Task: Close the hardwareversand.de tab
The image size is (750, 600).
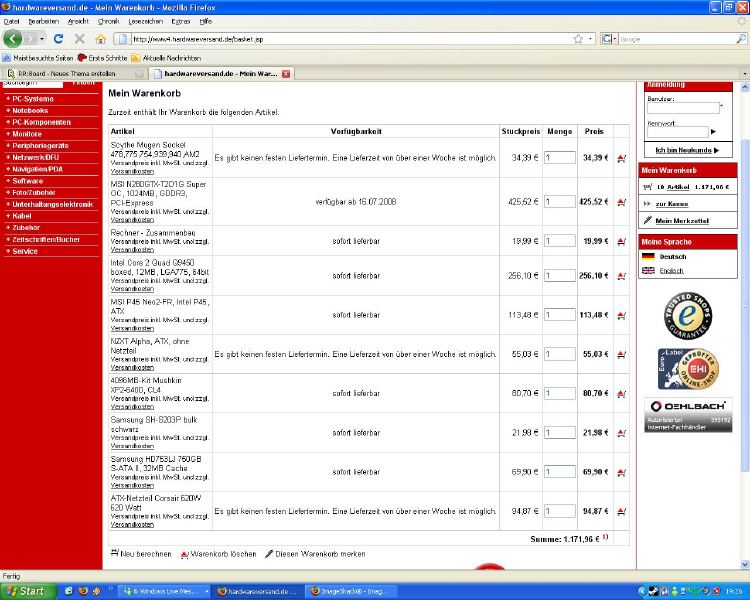Action: 286,74
